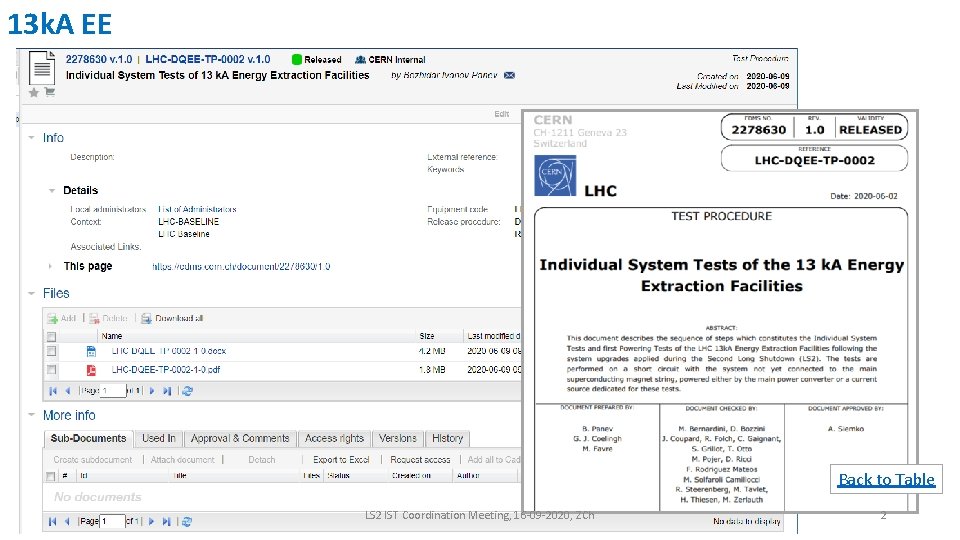Click the document type icon in the header
The height and width of the screenshot is (540, 960).
coord(42,68)
